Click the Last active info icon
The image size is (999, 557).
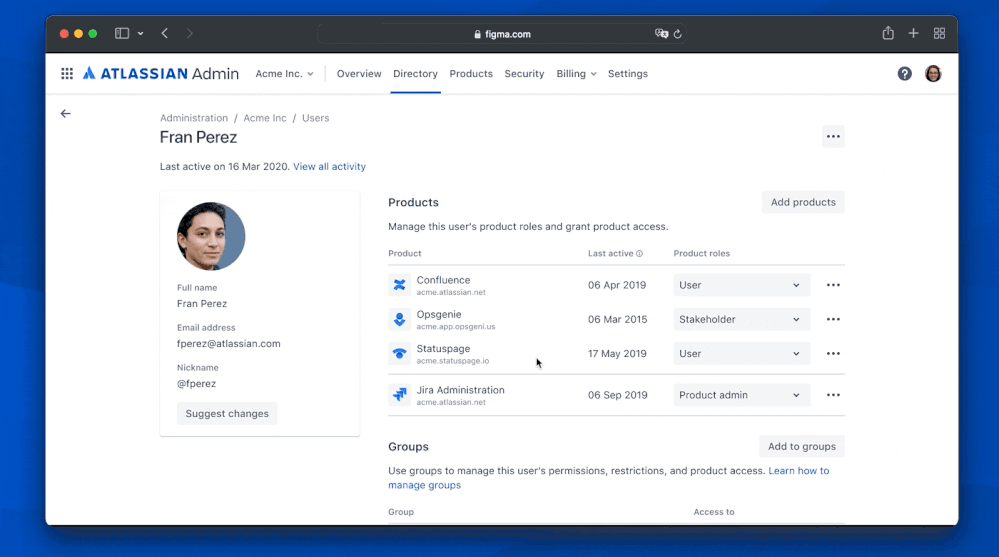[x=639, y=254]
